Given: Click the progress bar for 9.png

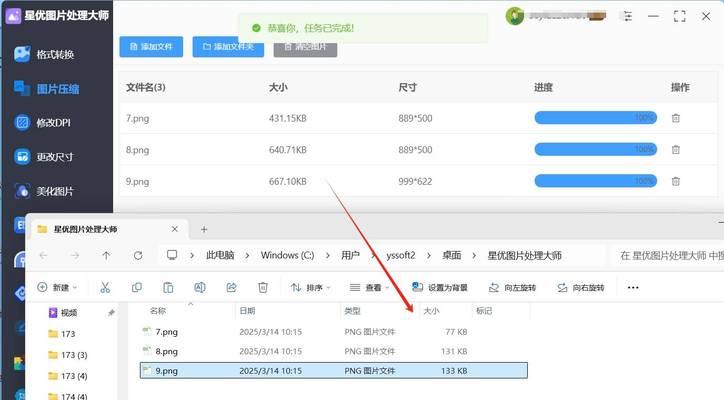Looking at the screenshot, I should pyautogui.click(x=596, y=181).
